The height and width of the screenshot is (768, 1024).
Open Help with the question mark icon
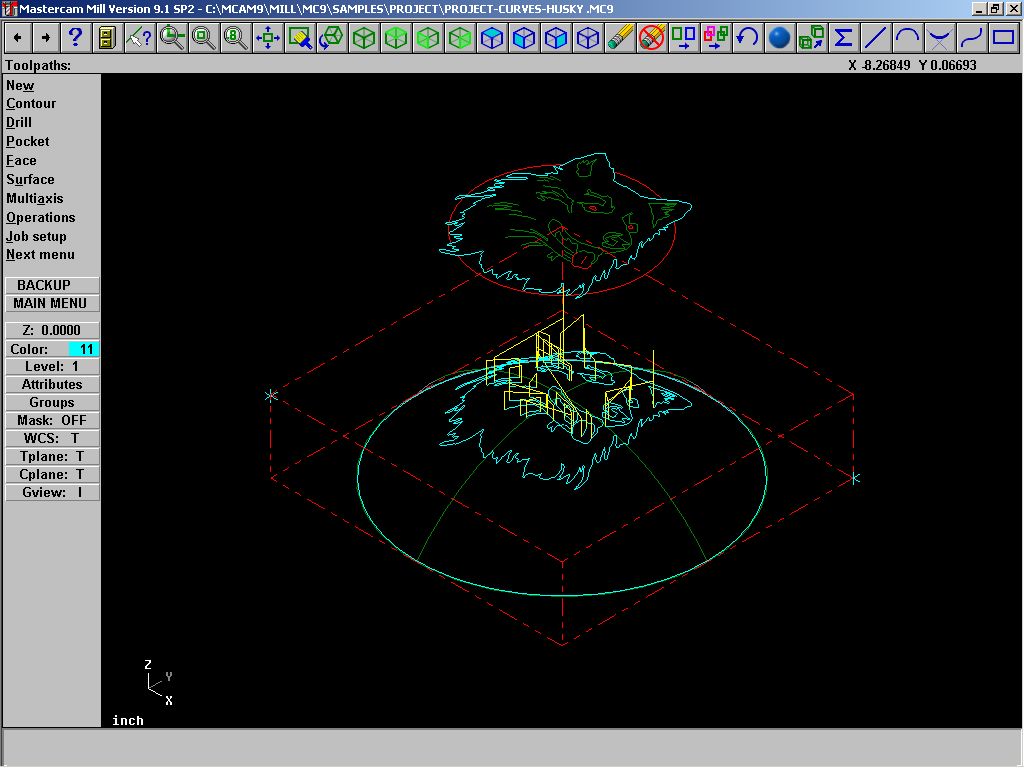point(75,38)
